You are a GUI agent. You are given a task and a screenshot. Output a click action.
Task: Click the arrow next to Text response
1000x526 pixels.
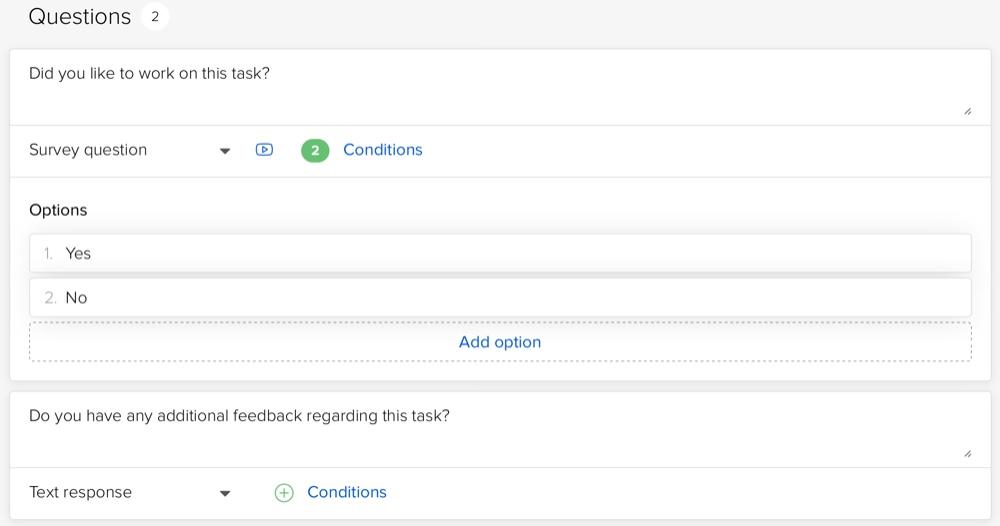224,493
